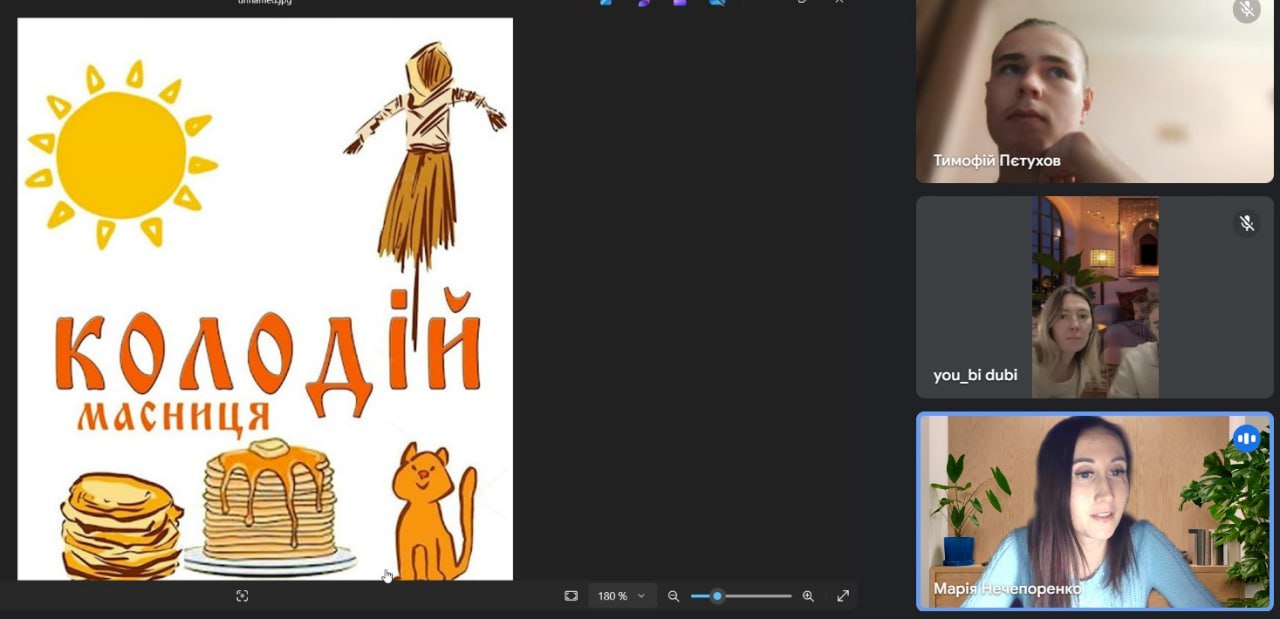Zoom out with the minus magnifier
The image size is (1280, 619).
[x=673, y=596]
